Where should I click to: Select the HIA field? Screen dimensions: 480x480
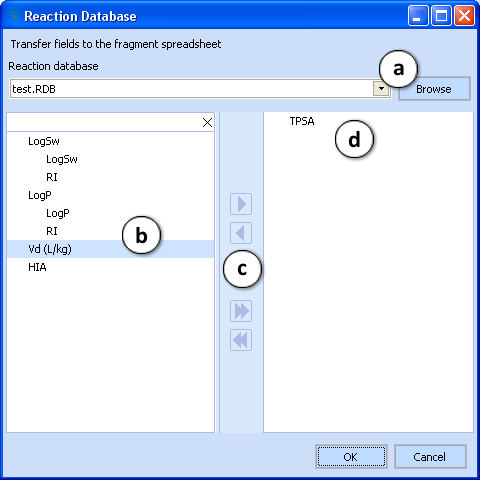37,267
